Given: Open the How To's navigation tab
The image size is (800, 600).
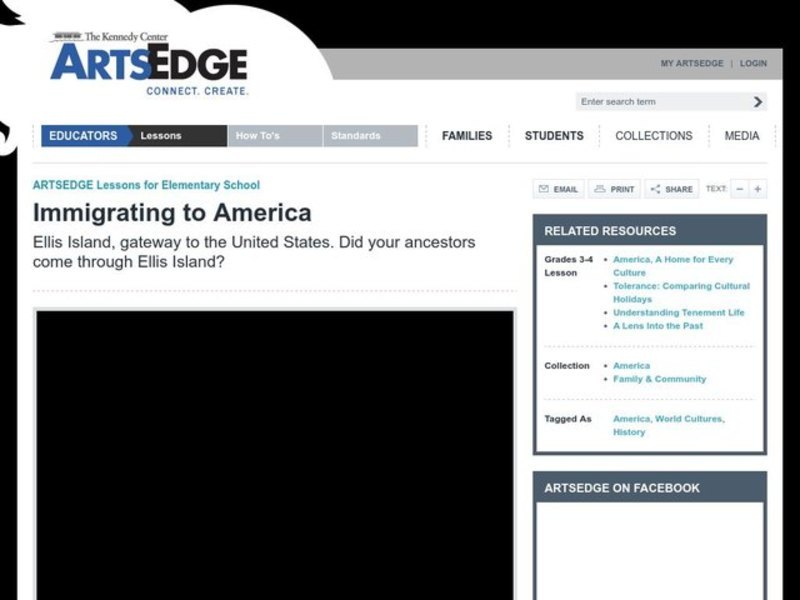Looking at the screenshot, I should click(x=258, y=135).
